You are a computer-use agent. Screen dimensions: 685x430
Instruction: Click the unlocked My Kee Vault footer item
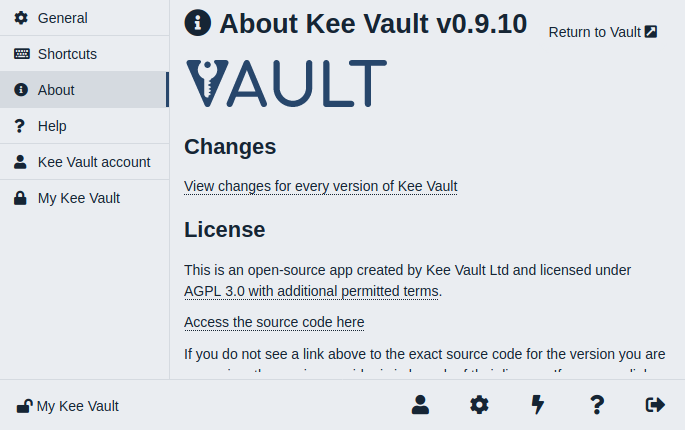click(68, 406)
